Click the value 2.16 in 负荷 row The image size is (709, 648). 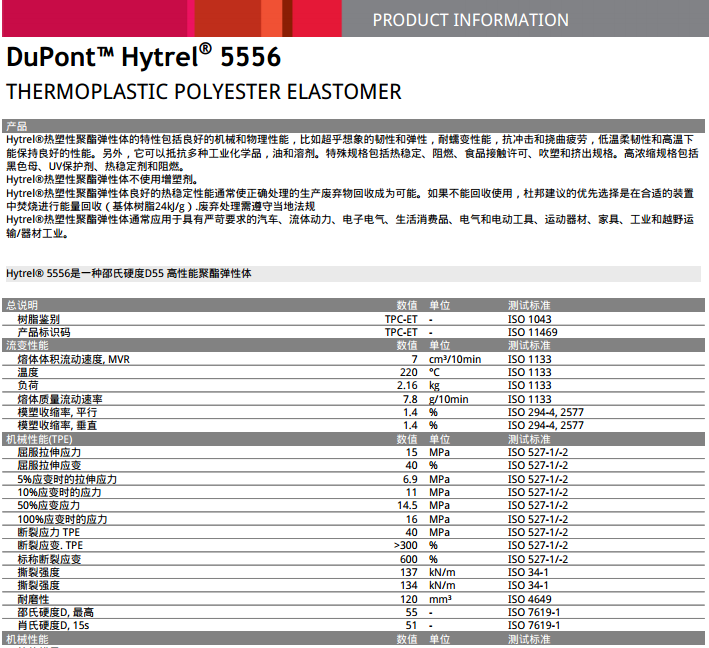click(407, 385)
